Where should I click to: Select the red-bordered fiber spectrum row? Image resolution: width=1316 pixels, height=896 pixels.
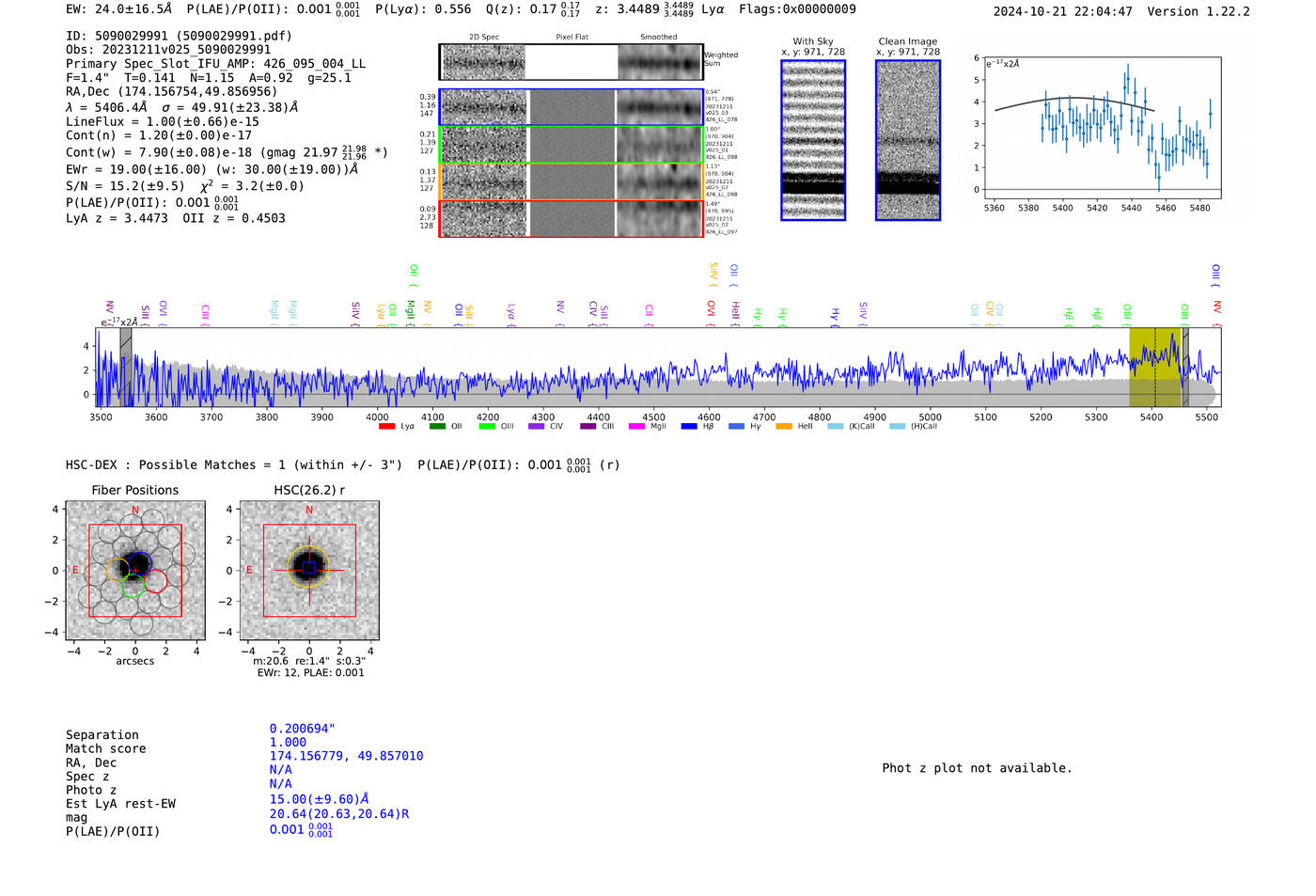[571, 219]
